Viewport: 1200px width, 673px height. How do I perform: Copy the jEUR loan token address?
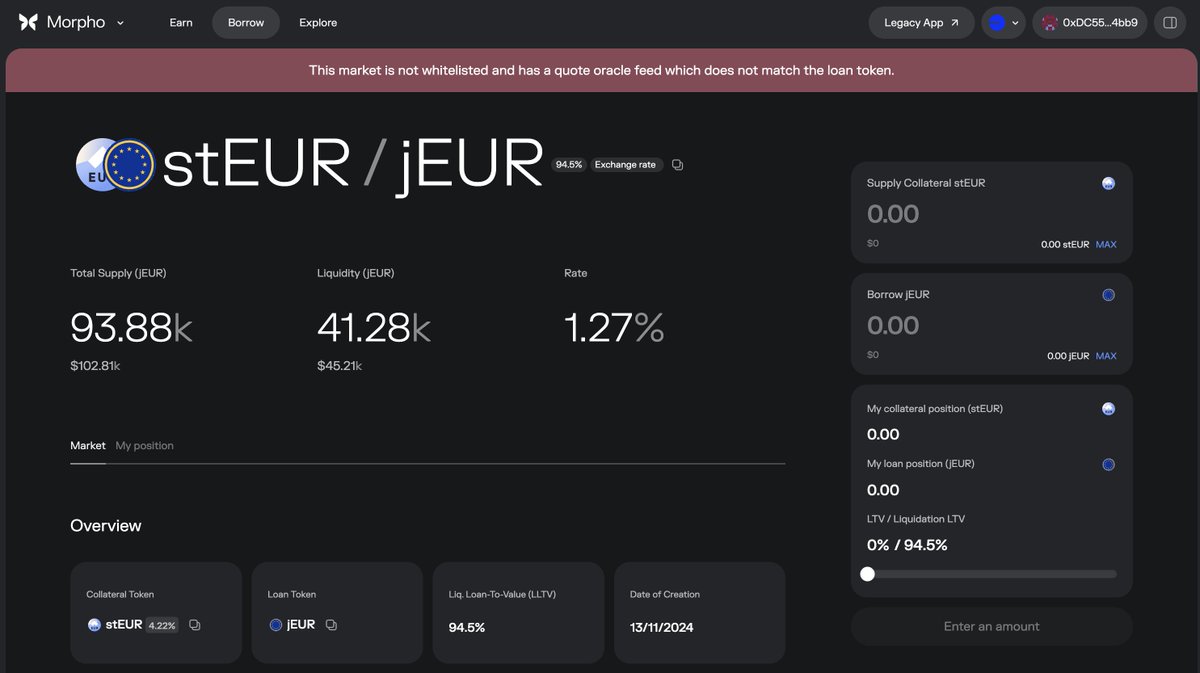tap(331, 625)
